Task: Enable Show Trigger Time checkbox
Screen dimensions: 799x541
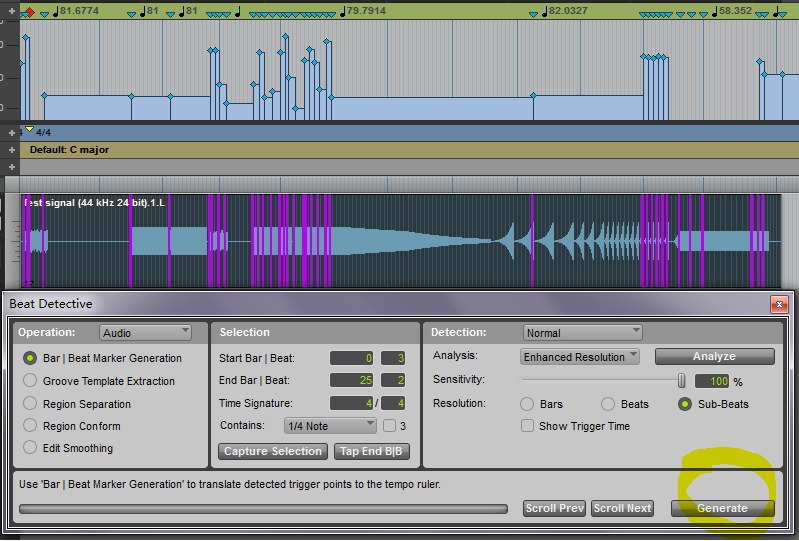Action: click(528, 426)
